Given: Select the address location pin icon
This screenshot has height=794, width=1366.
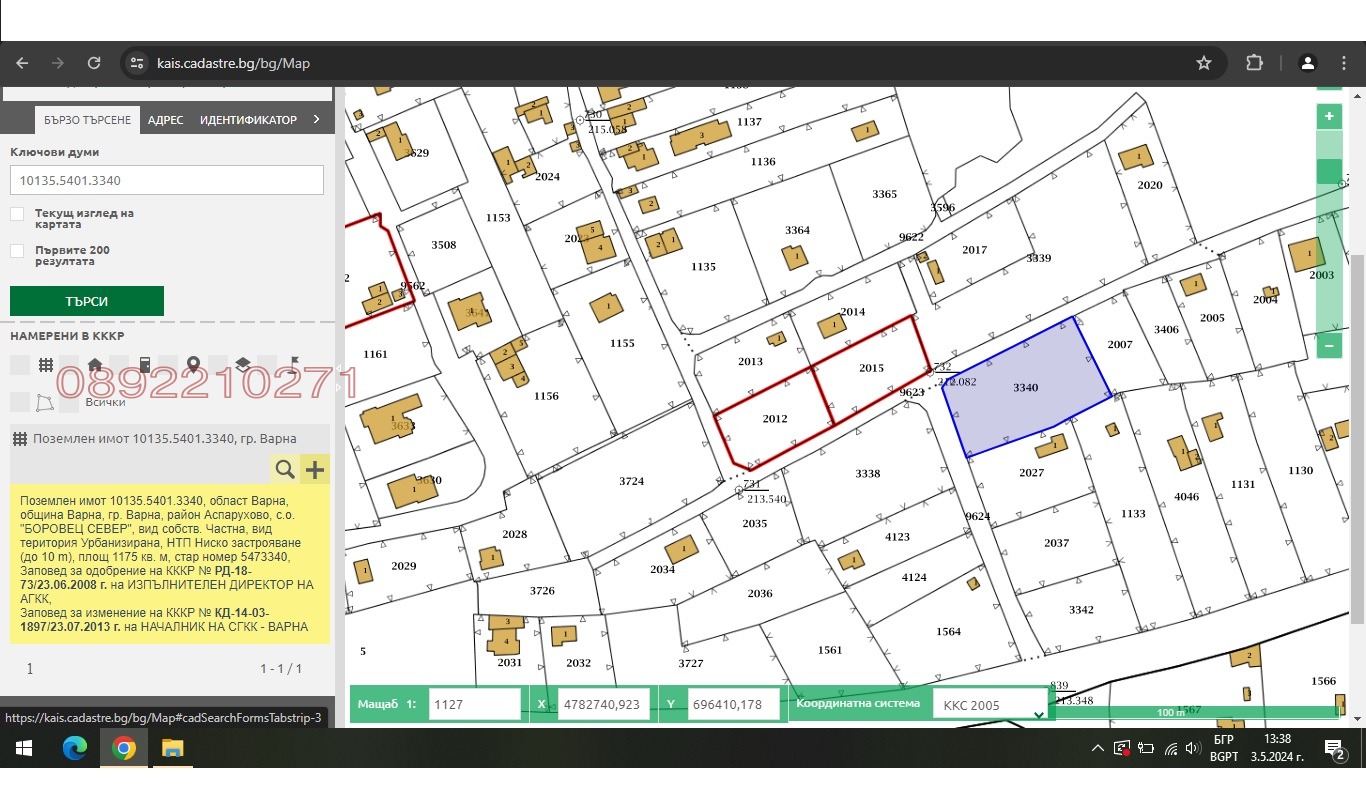Looking at the screenshot, I should pyautogui.click(x=193, y=365).
